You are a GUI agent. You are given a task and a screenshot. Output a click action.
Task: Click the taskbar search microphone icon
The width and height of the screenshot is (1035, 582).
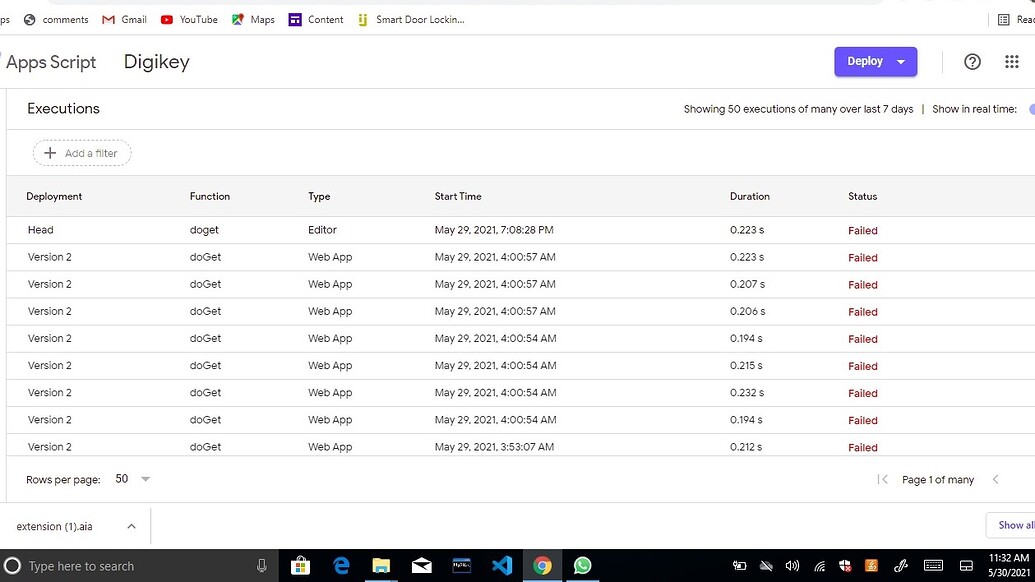(261, 566)
